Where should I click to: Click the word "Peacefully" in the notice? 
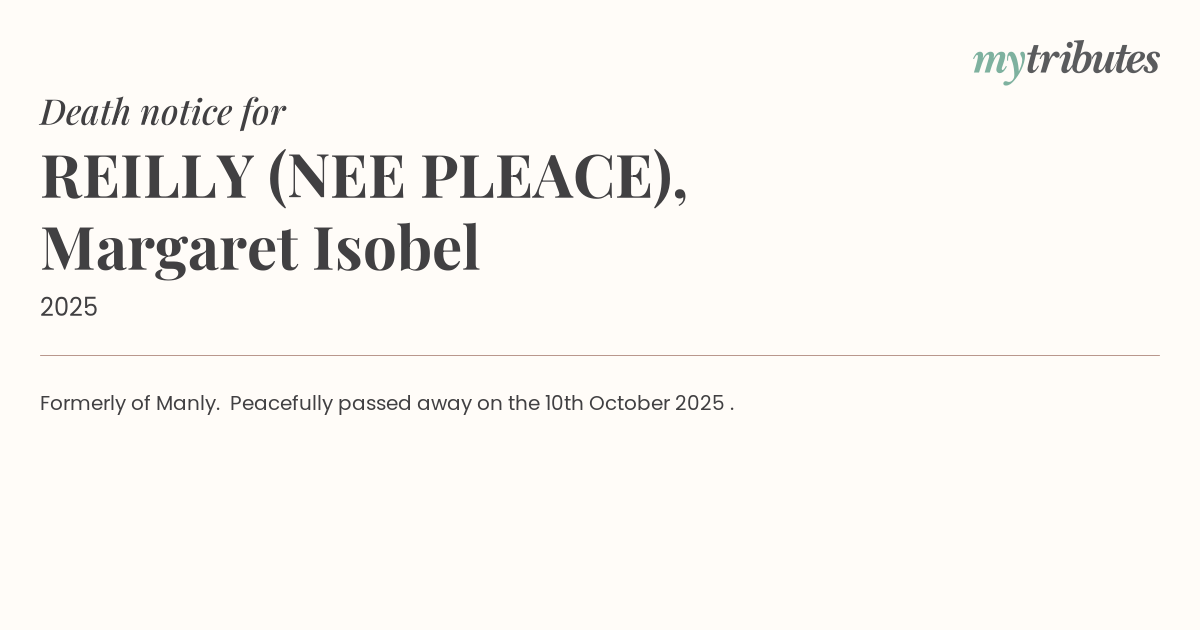(281, 403)
